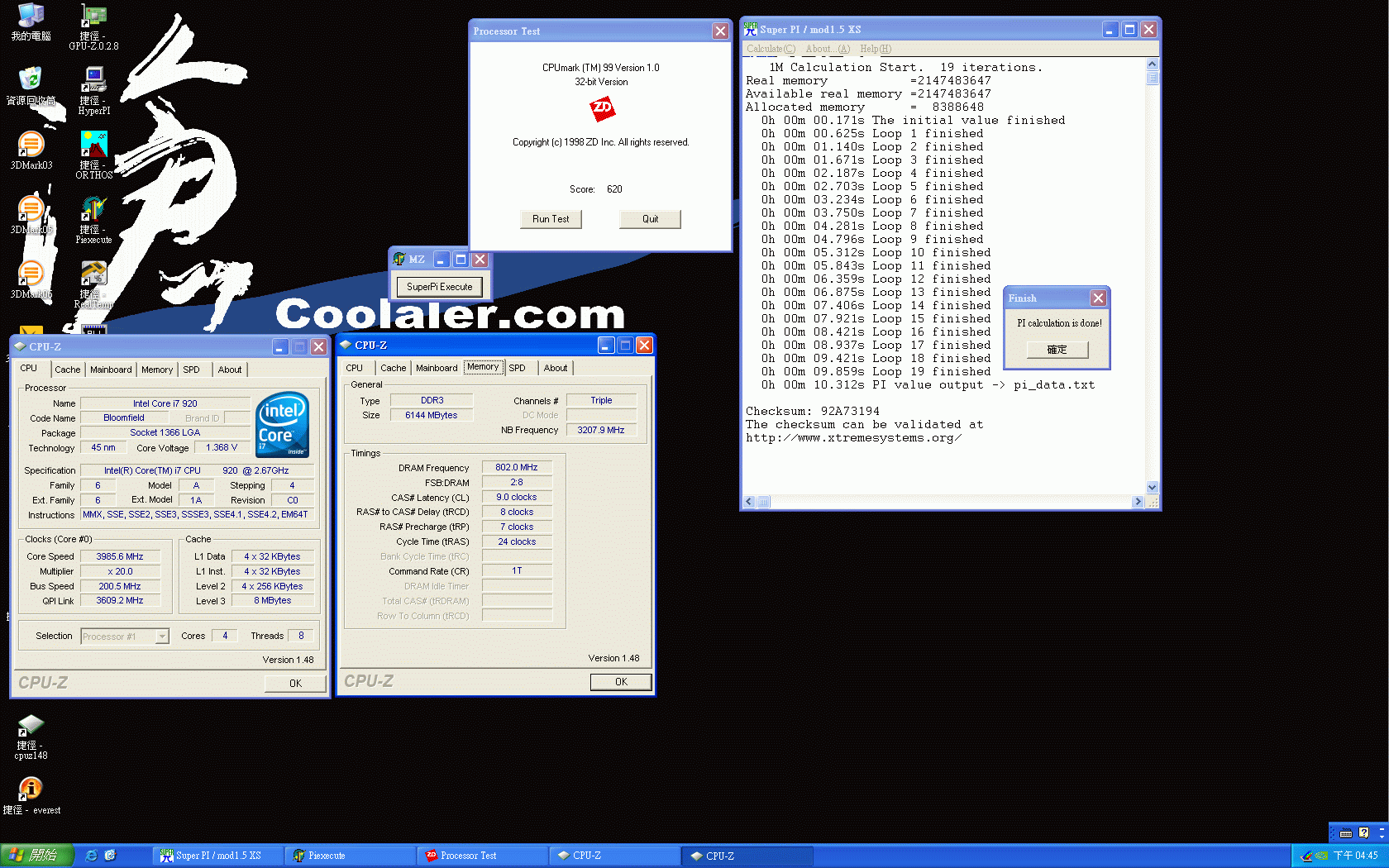Click the NB Frequency value 3207.9 MHz
The height and width of the screenshot is (868, 1389).
(x=601, y=430)
